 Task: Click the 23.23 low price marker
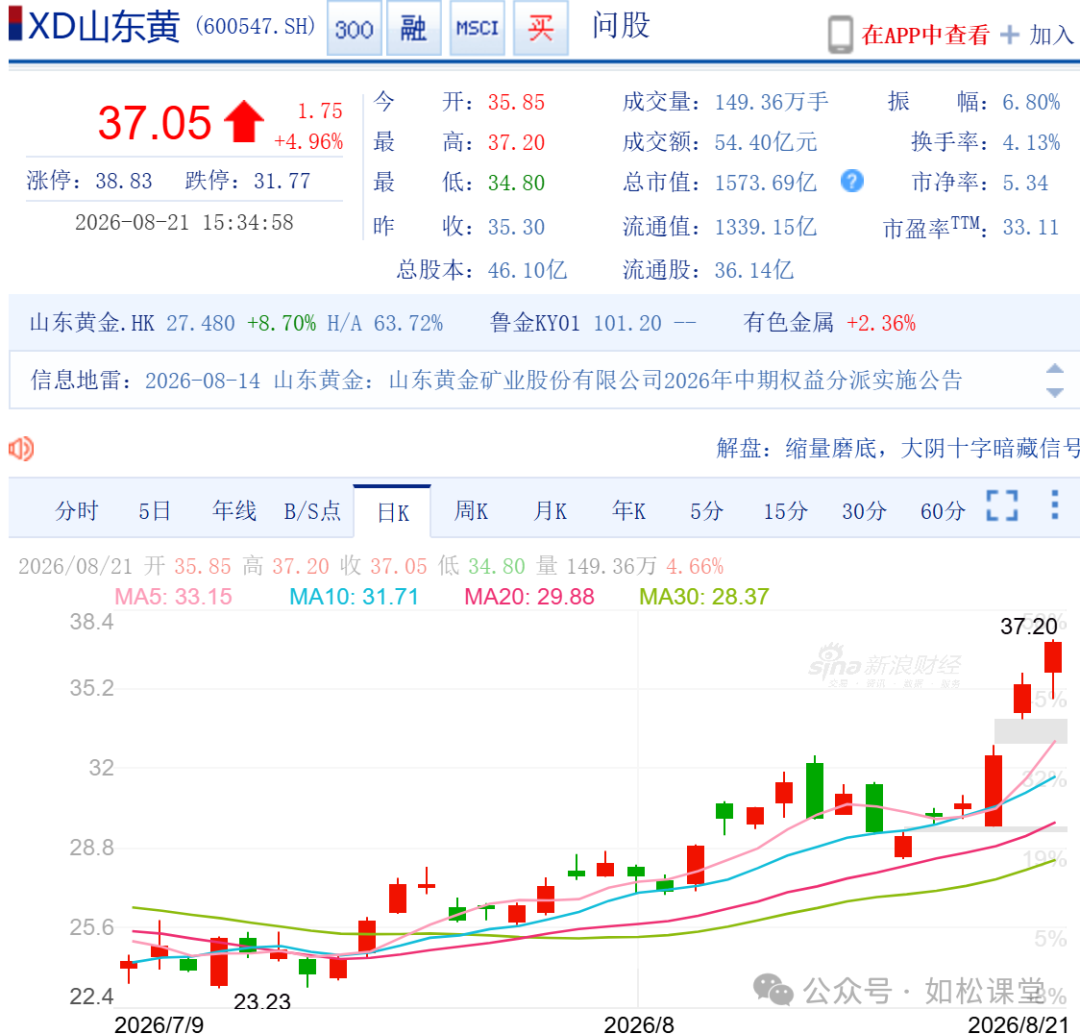262,1001
